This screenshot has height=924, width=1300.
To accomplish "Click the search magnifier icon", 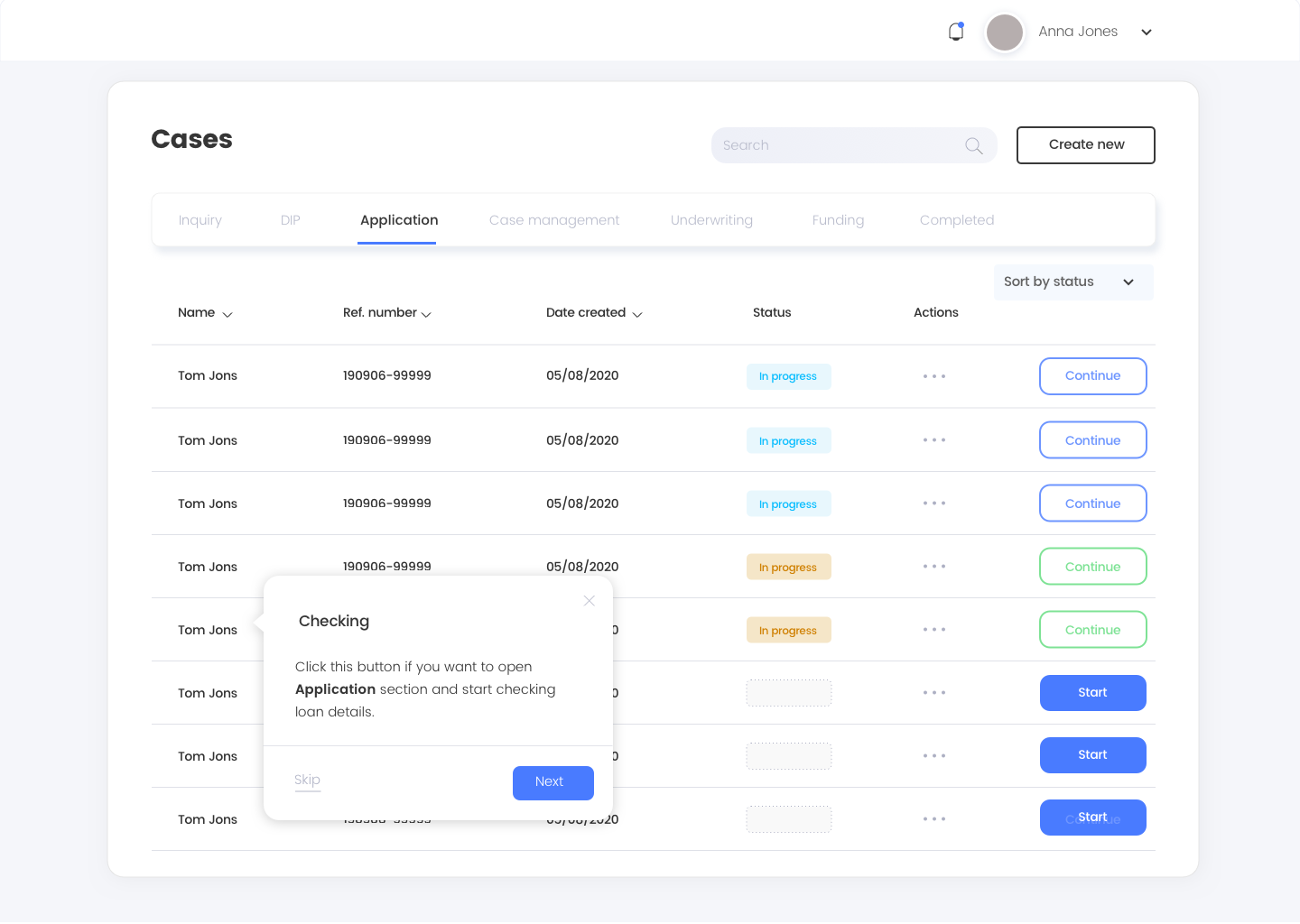I will (x=973, y=145).
